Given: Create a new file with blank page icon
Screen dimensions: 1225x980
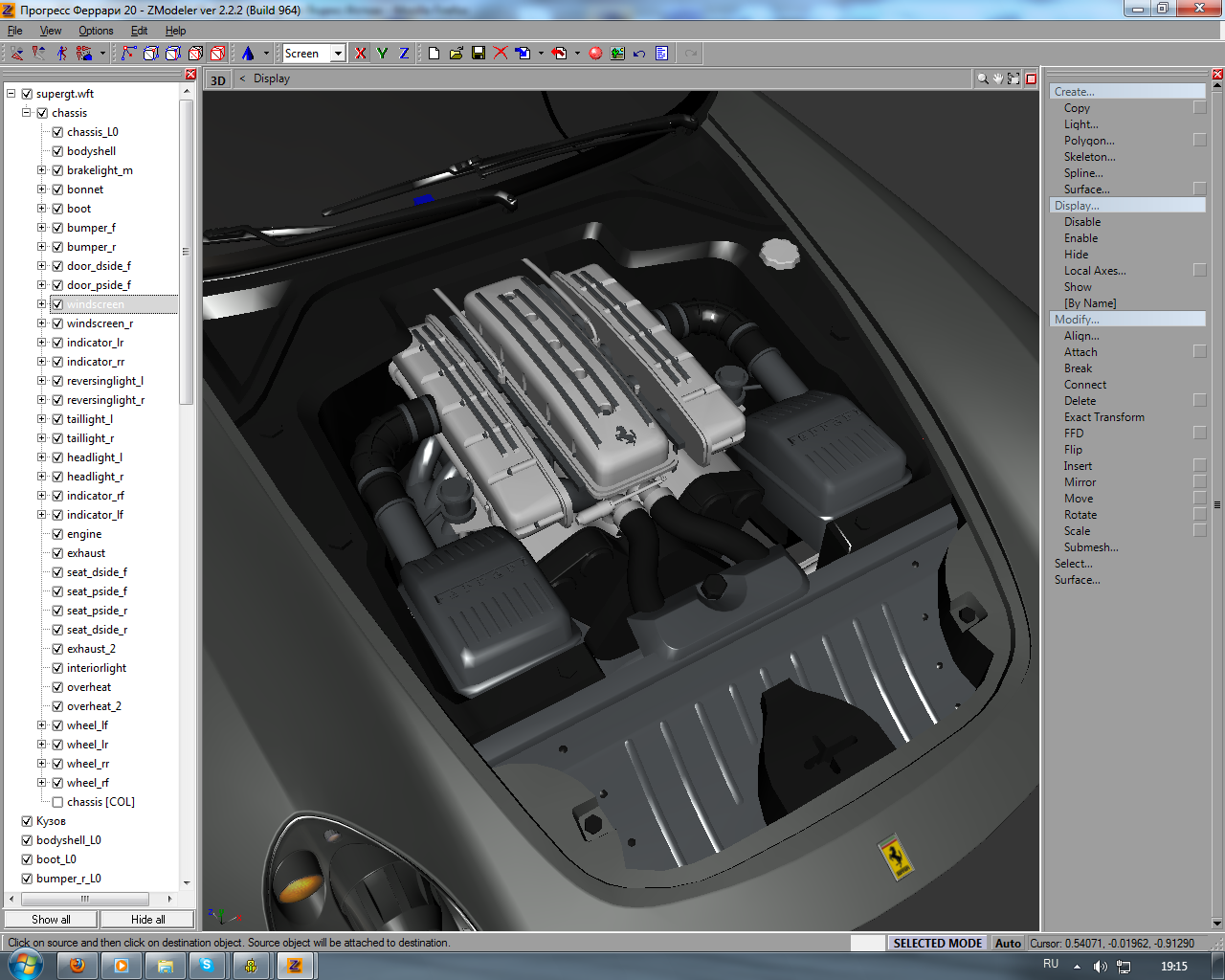Looking at the screenshot, I should [x=434, y=54].
